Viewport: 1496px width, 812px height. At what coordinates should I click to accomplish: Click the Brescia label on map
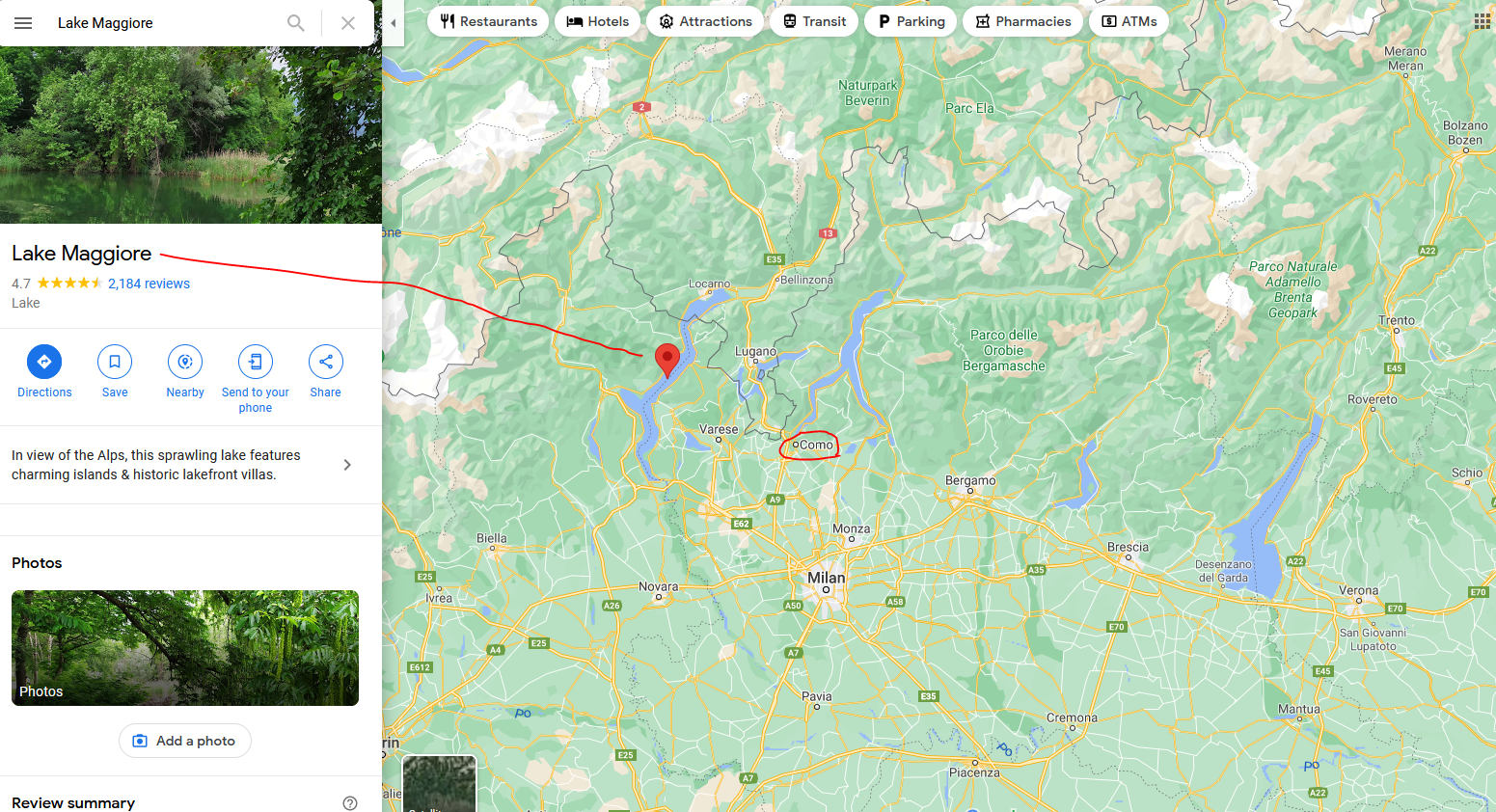click(1128, 547)
